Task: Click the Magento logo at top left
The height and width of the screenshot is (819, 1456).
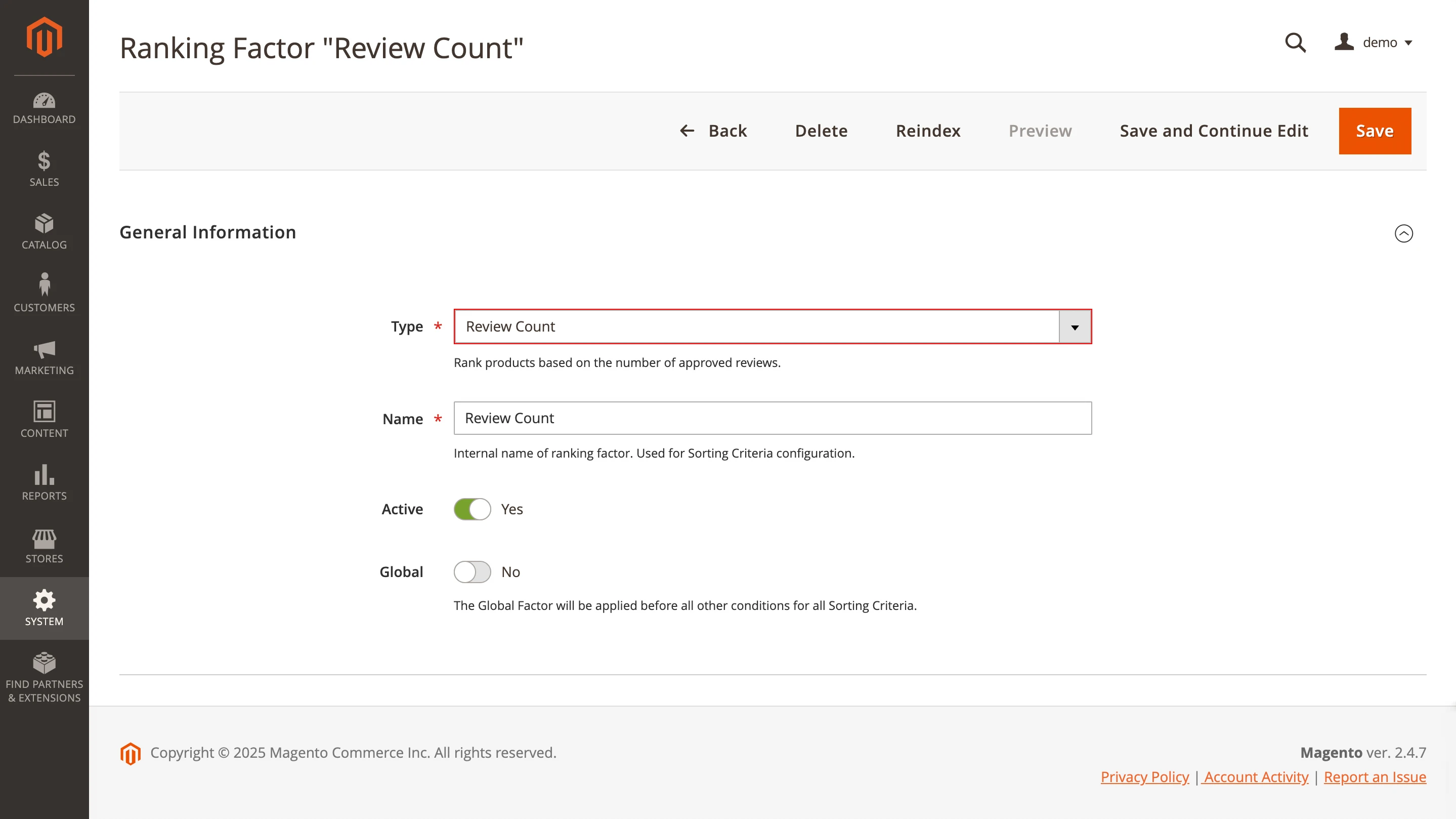Action: [x=44, y=36]
